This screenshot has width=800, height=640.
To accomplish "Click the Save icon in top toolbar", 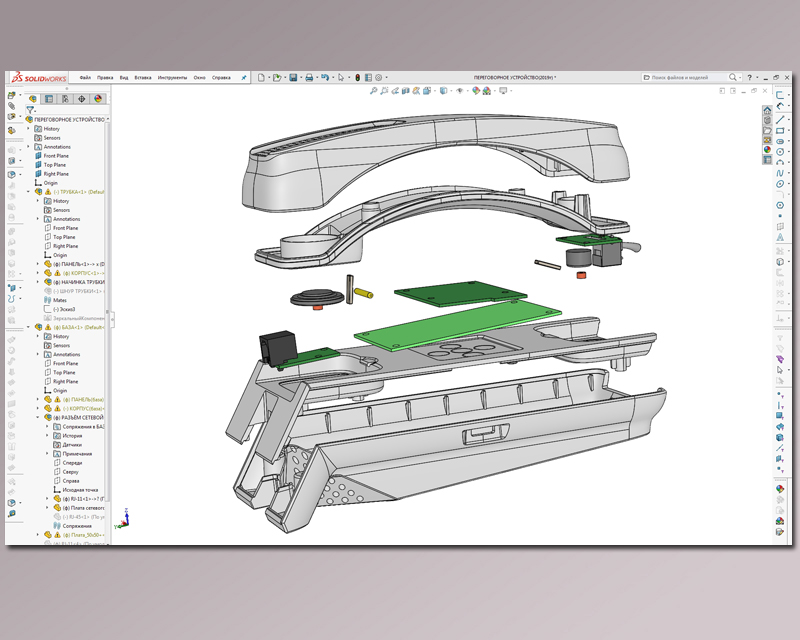I will 293,77.
